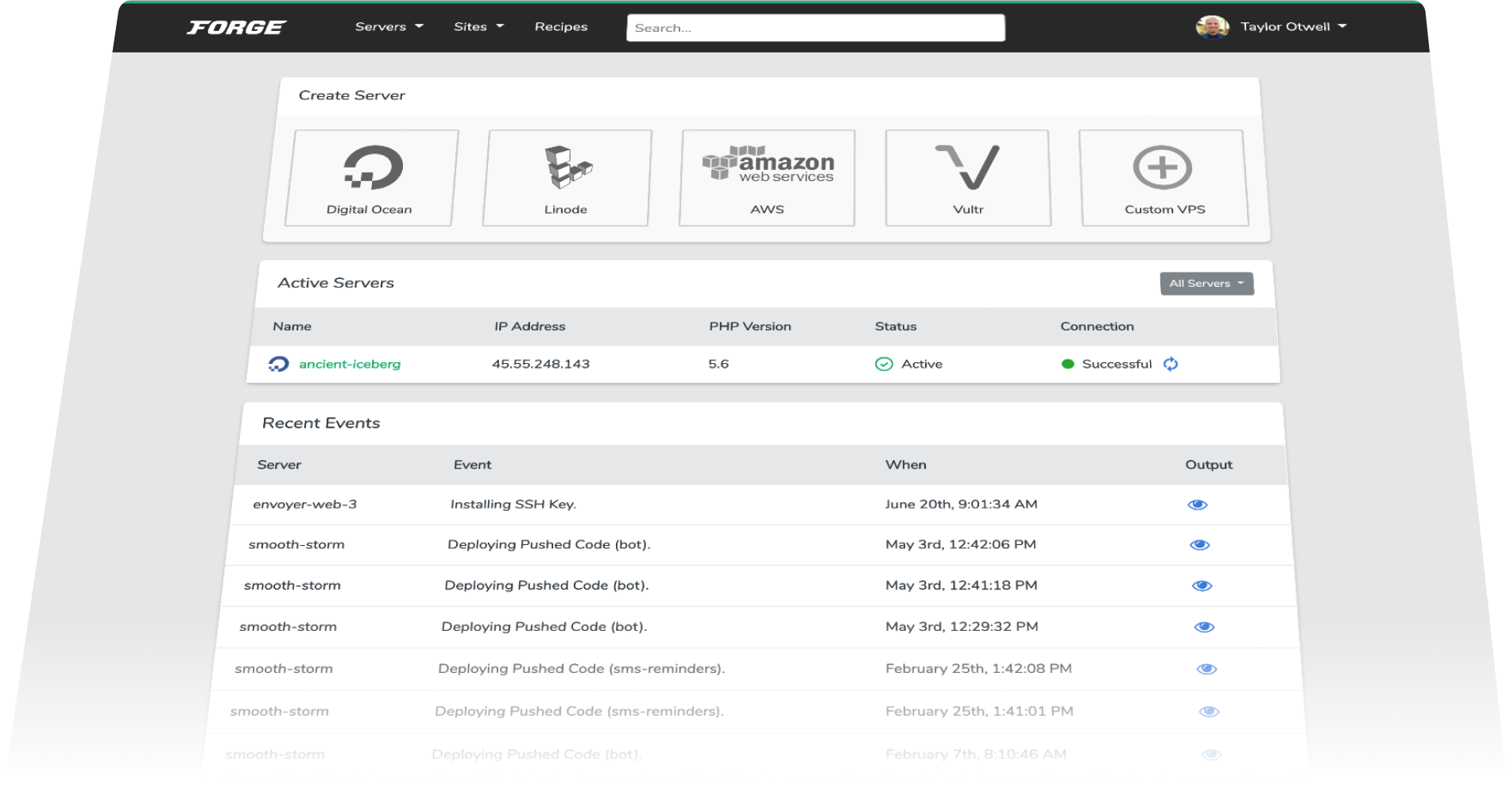Open the ancient-iceberg server link
This screenshot has width=1510, height=812.
click(350, 364)
